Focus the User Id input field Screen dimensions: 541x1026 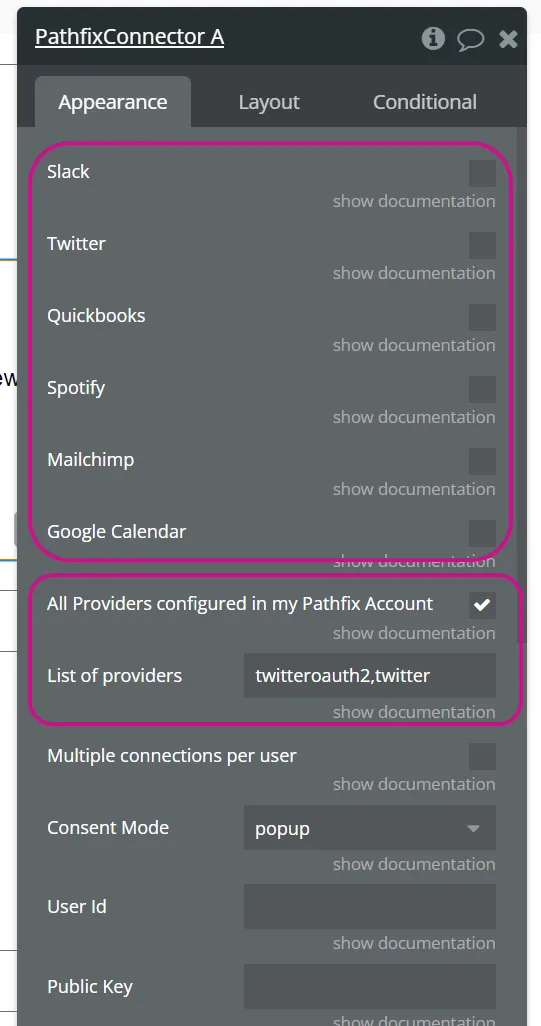coord(370,907)
